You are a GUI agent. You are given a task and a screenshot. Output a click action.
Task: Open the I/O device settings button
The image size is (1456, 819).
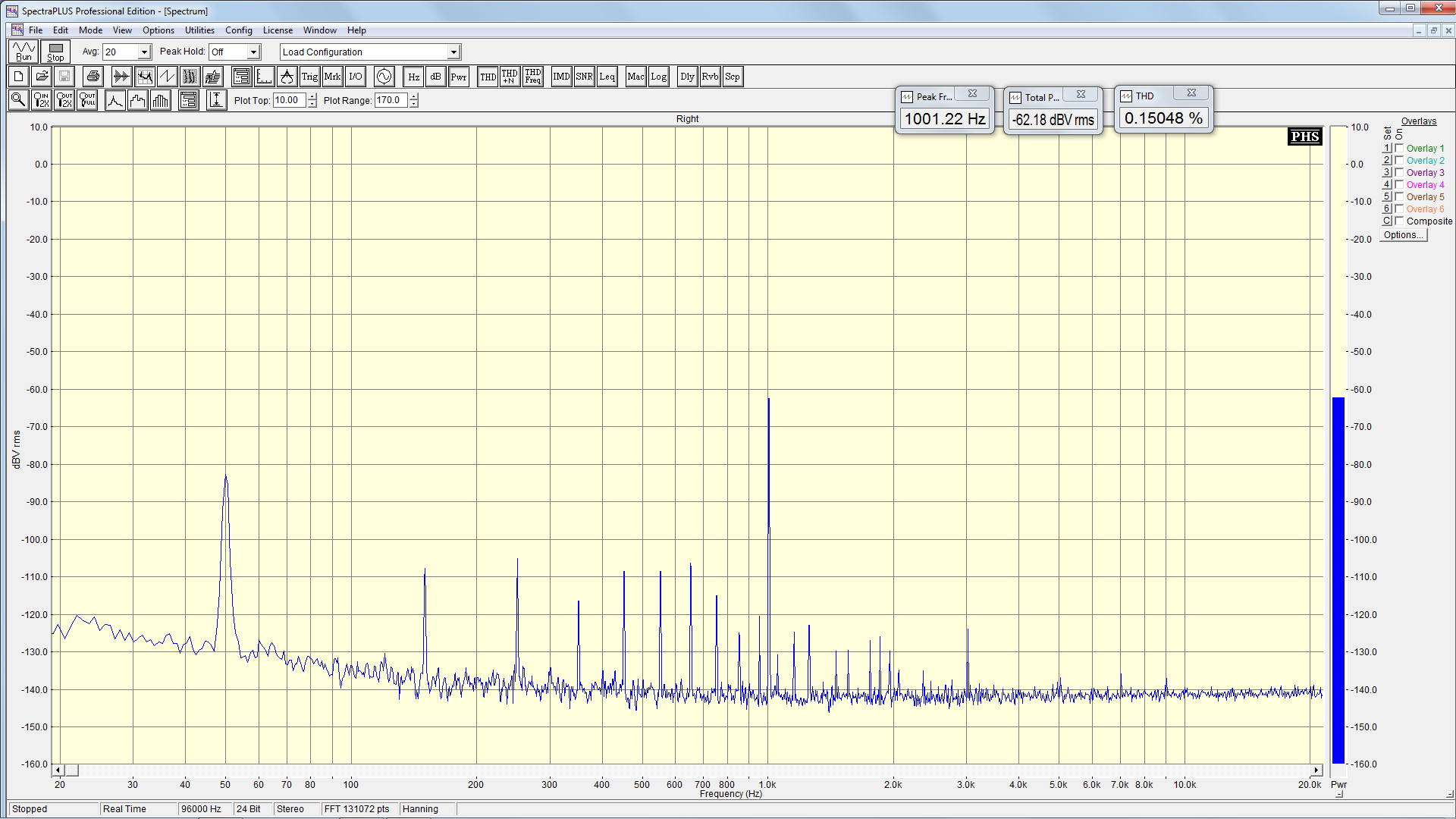tap(356, 77)
